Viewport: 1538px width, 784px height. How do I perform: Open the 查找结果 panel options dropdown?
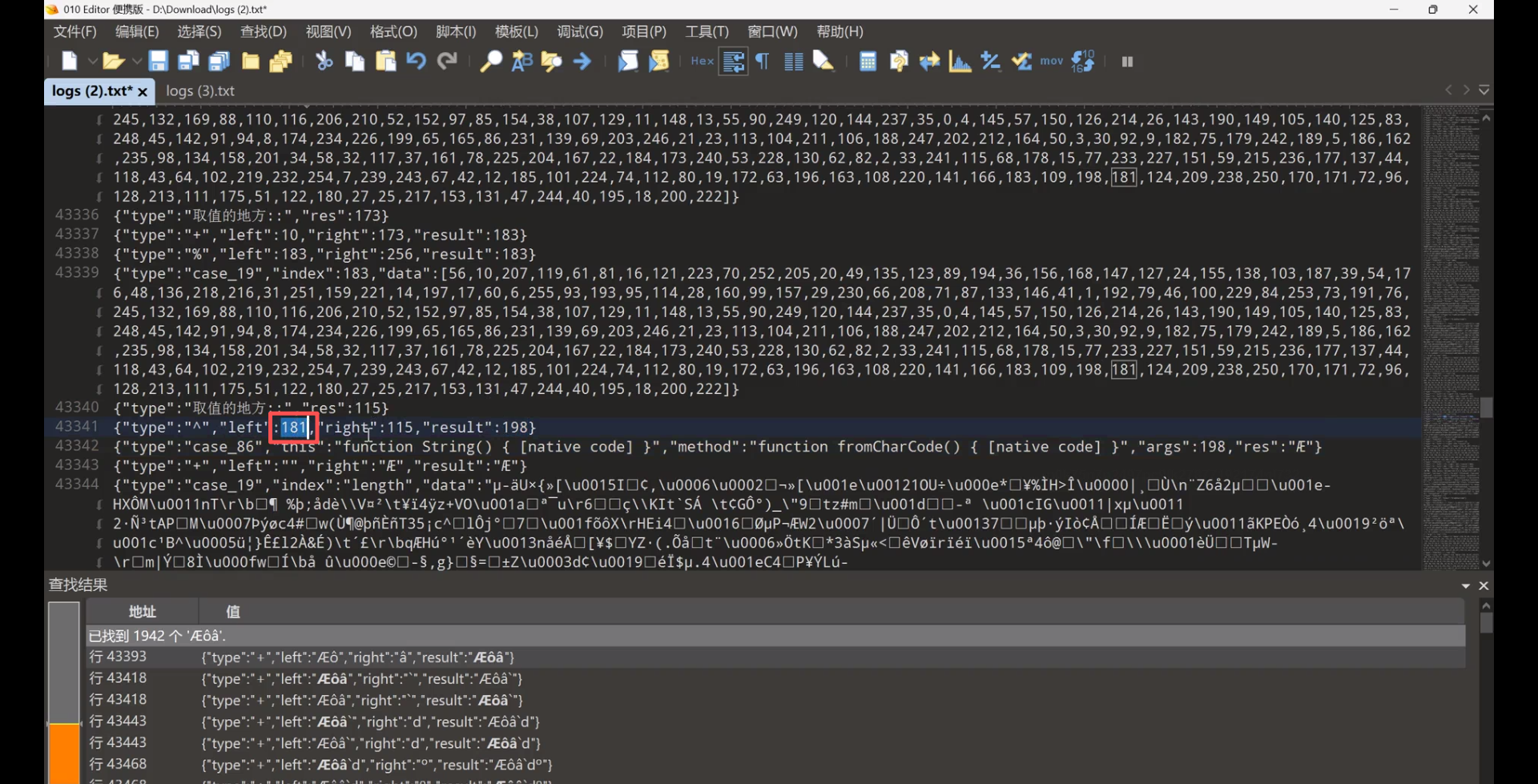pyautogui.click(x=1465, y=586)
